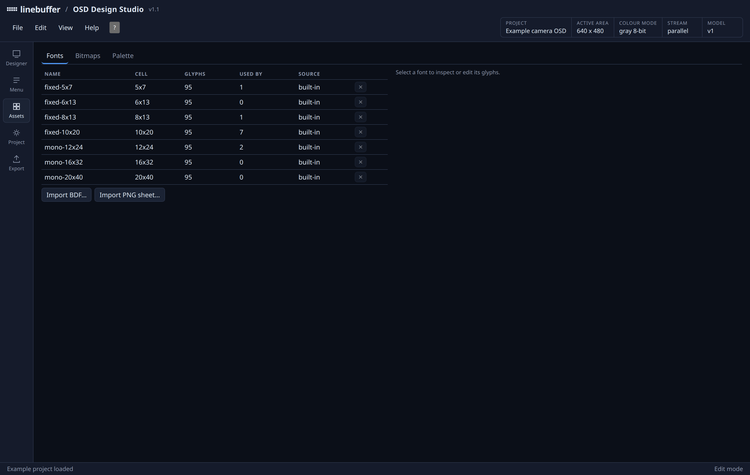This screenshot has width=750, height=475.
Task: Open the Project settings sidebar icon
Action: click(16, 137)
